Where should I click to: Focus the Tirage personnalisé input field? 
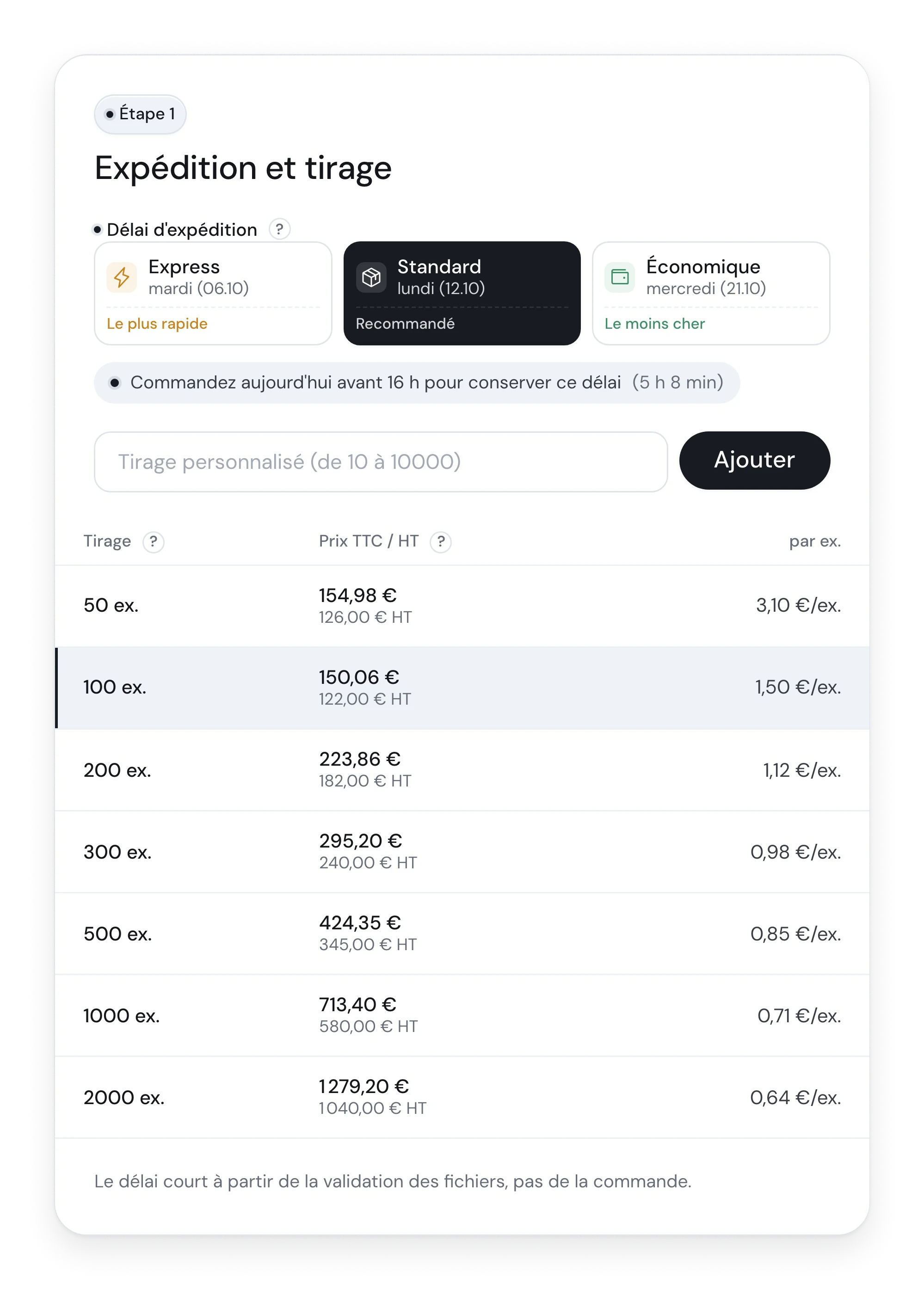[381, 462]
